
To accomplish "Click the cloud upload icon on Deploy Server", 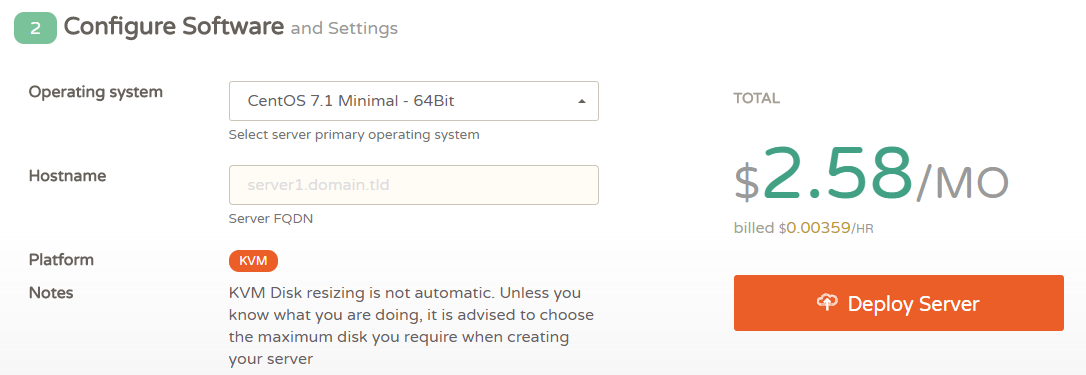I will point(827,303).
